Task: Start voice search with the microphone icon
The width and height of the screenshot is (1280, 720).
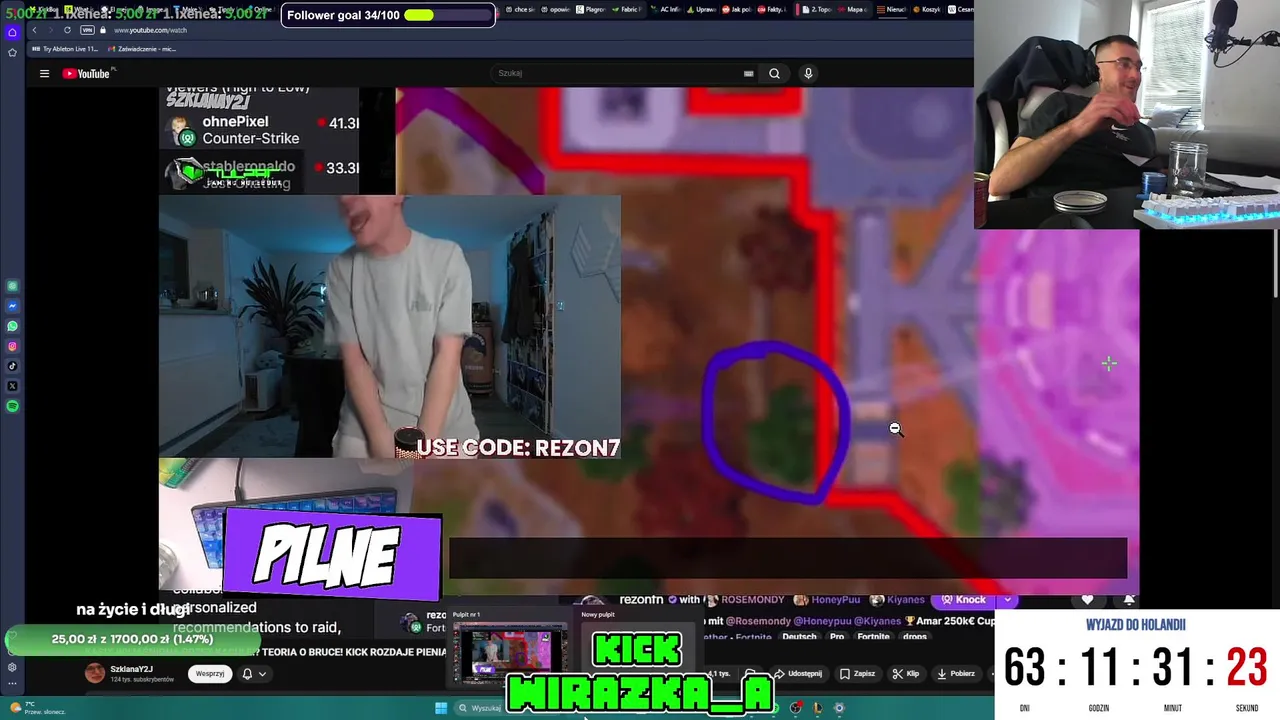Action: coord(808,73)
